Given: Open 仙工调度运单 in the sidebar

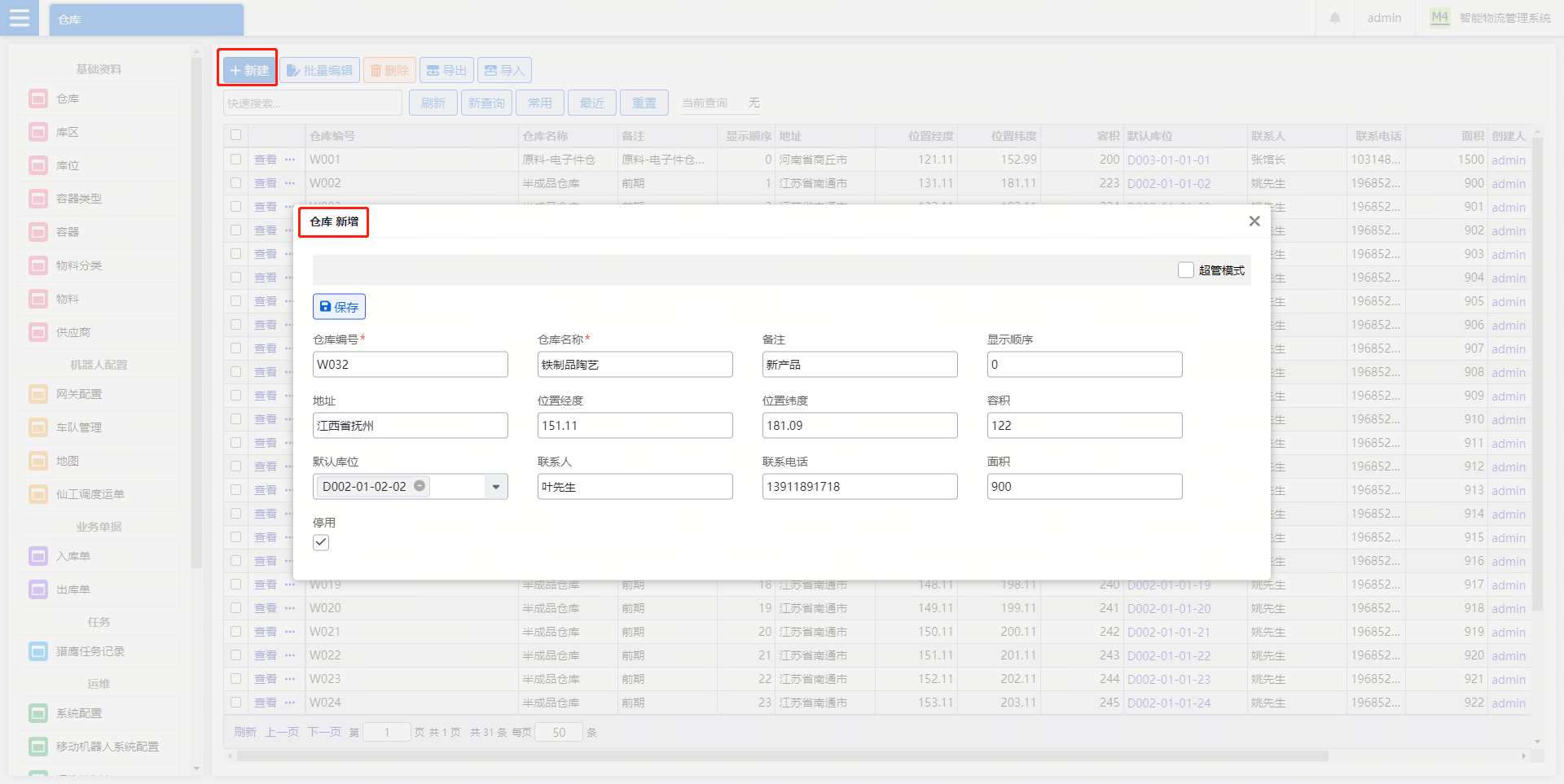Looking at the screenshot, I should pos(99,494).
